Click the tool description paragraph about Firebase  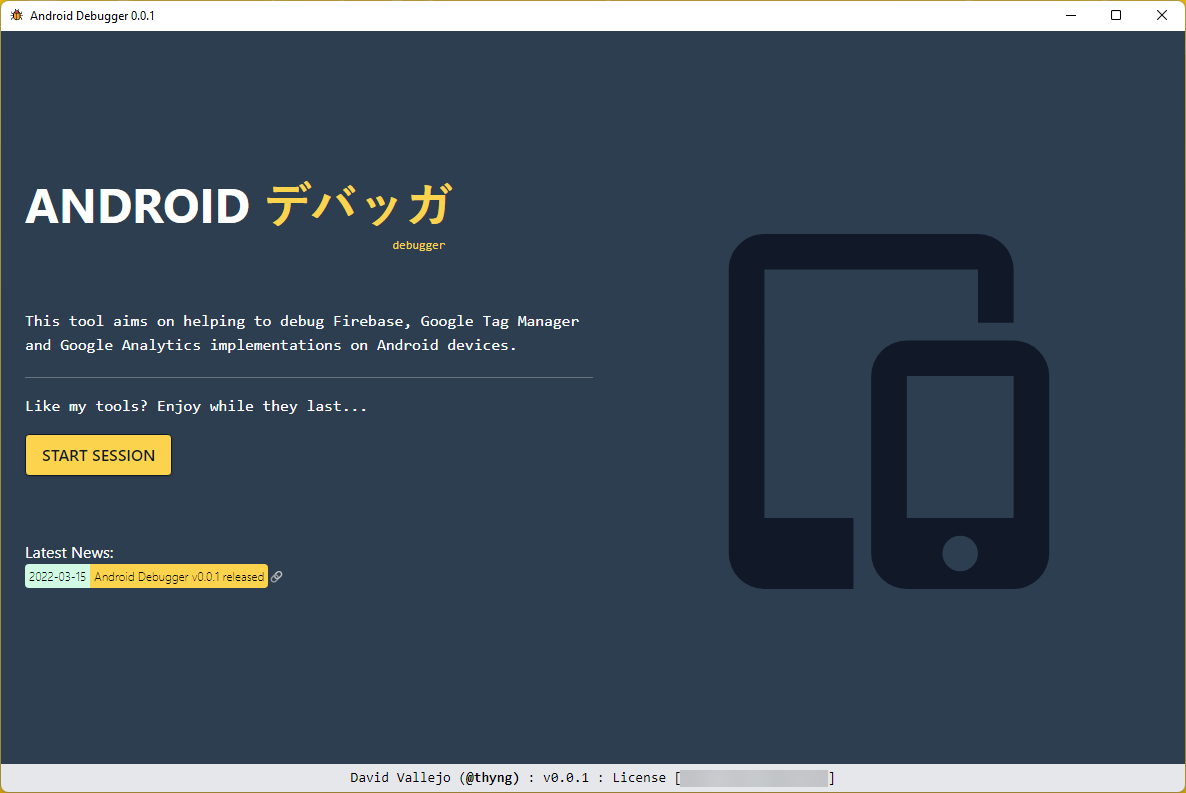click(x=301, y=333)
